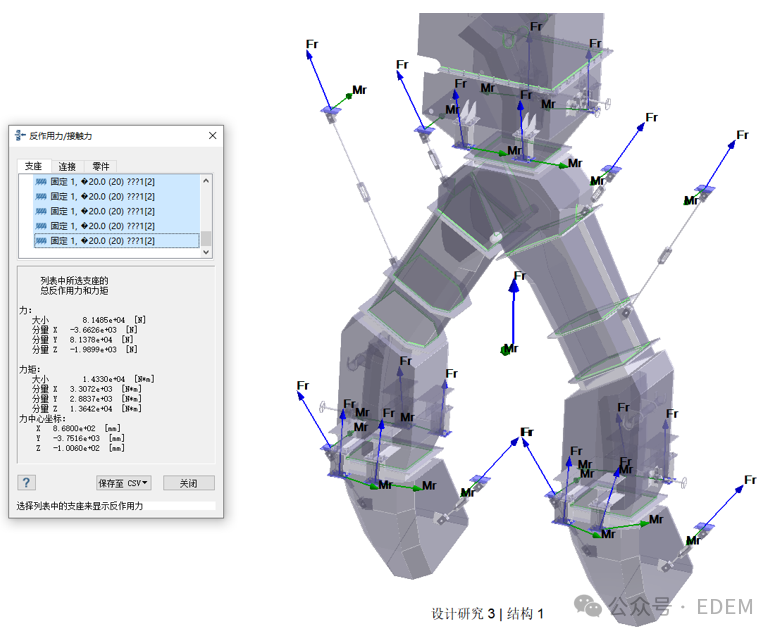
Task: Open the 零件 tab
Action: [101, 166]
